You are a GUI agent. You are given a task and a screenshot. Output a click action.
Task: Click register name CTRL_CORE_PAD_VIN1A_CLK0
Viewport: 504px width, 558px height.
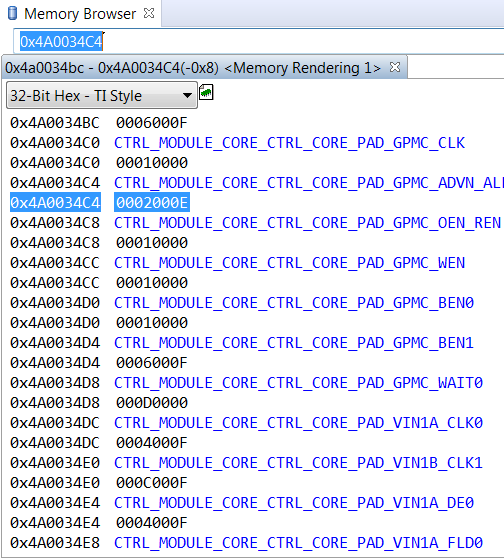[x=298, y=423]
